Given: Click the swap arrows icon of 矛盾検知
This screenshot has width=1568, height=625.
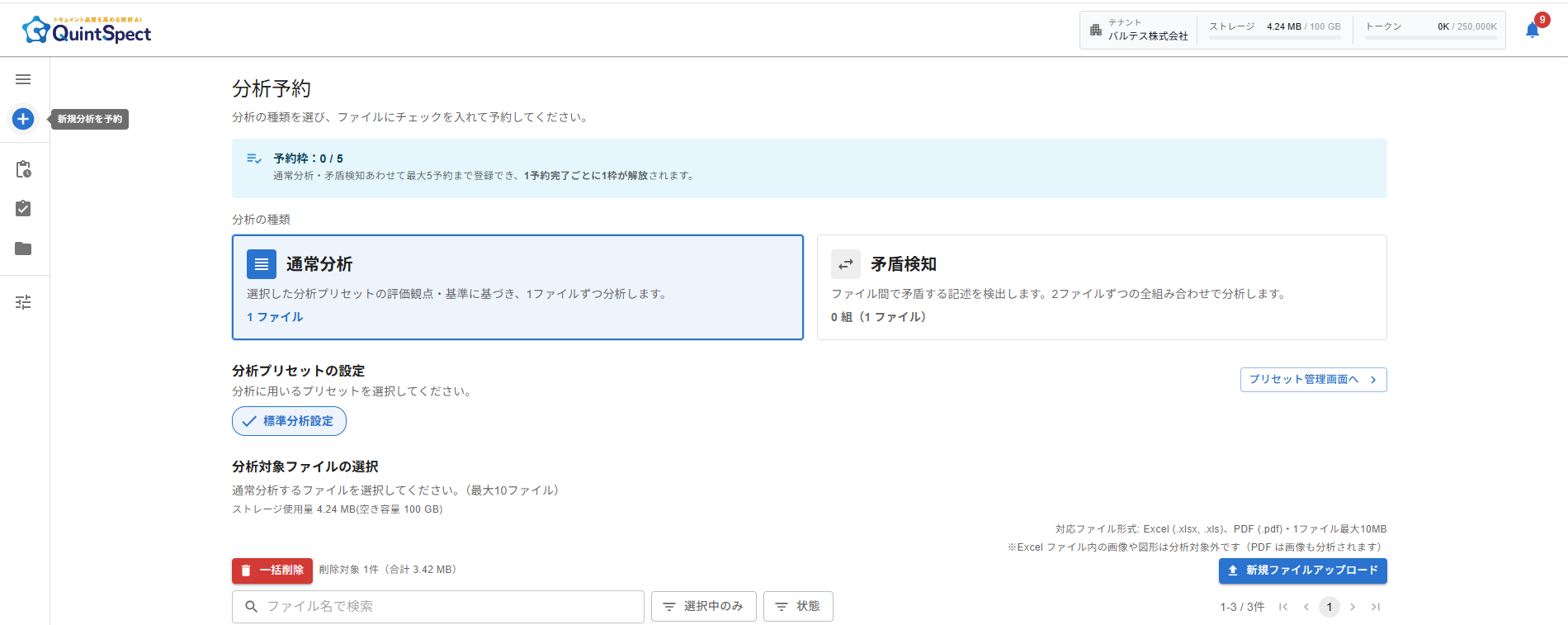Looking at the screenshot, I should coord(846,264).
